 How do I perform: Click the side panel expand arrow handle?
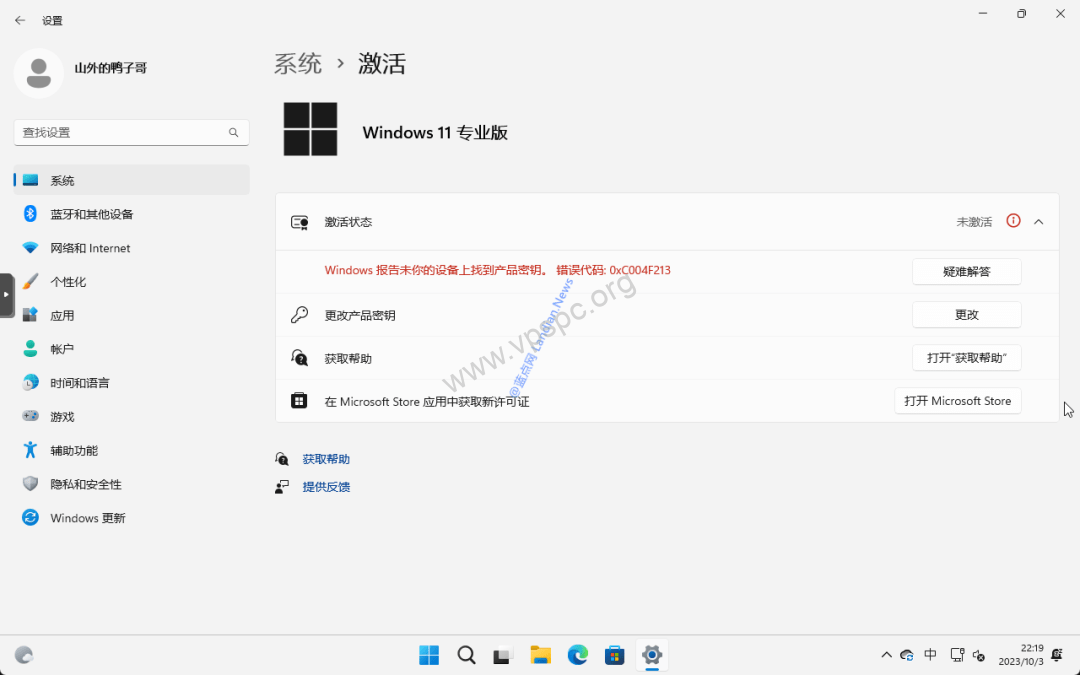(6, 295)
